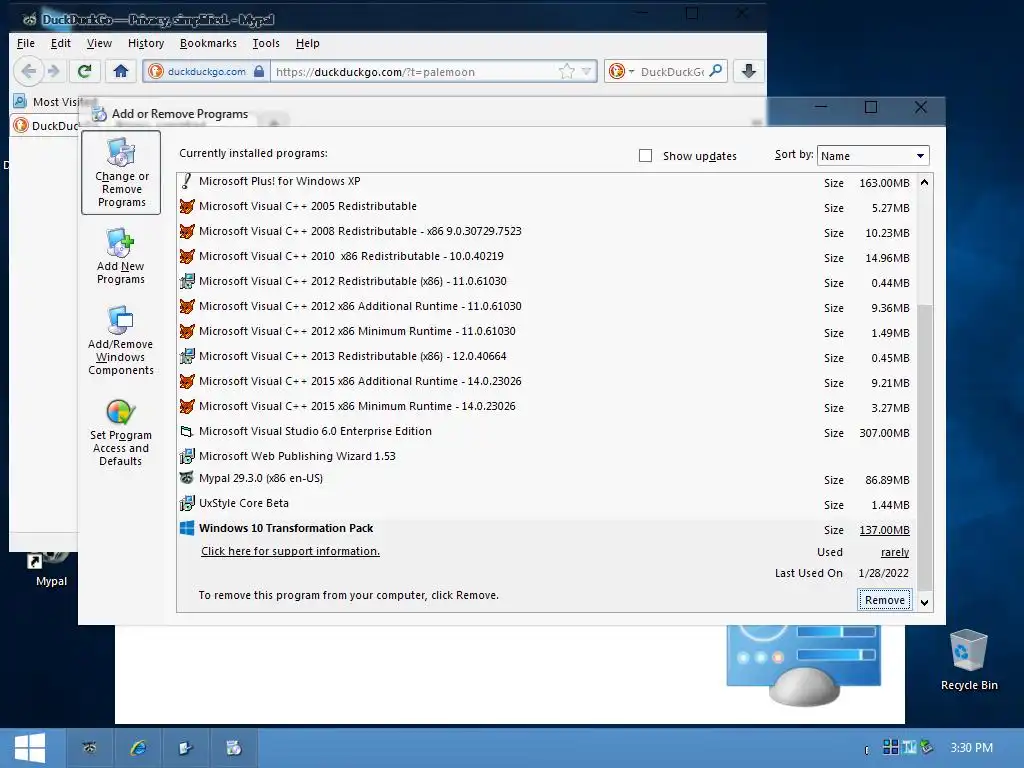
Task: Open the Bookmarks menu in Mypal
Action: coord(208,43)
